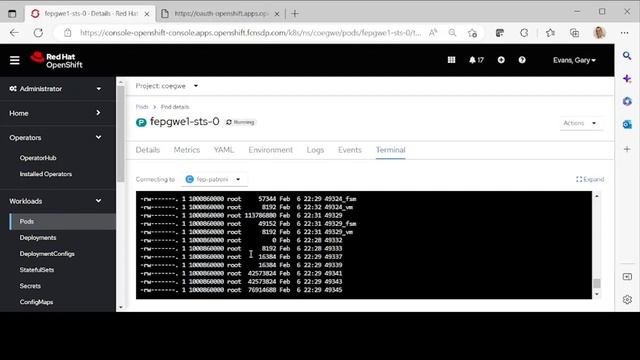
Task: Switch to the Environment tab
Action: (271, 150)
